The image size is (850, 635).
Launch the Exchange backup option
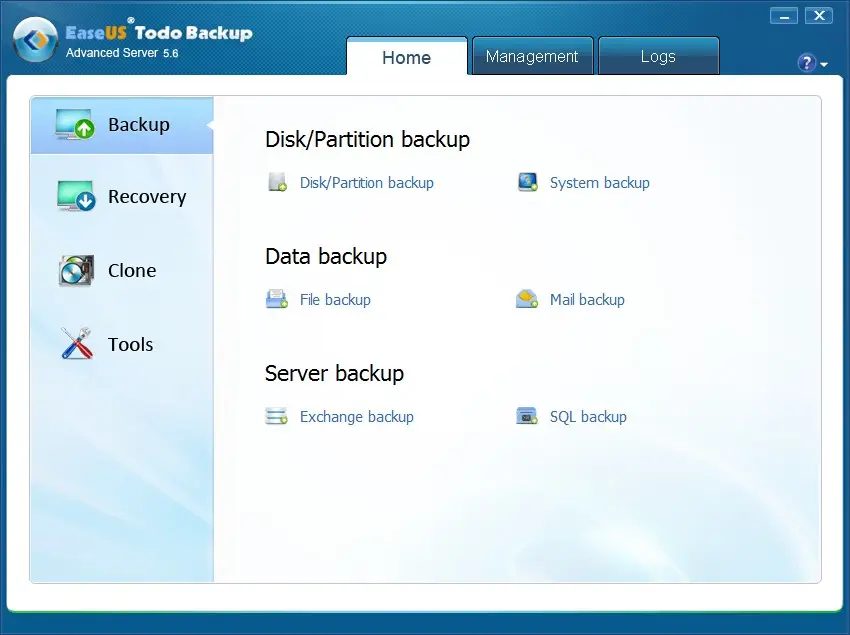pyautogui.click(x=357, y=416)
